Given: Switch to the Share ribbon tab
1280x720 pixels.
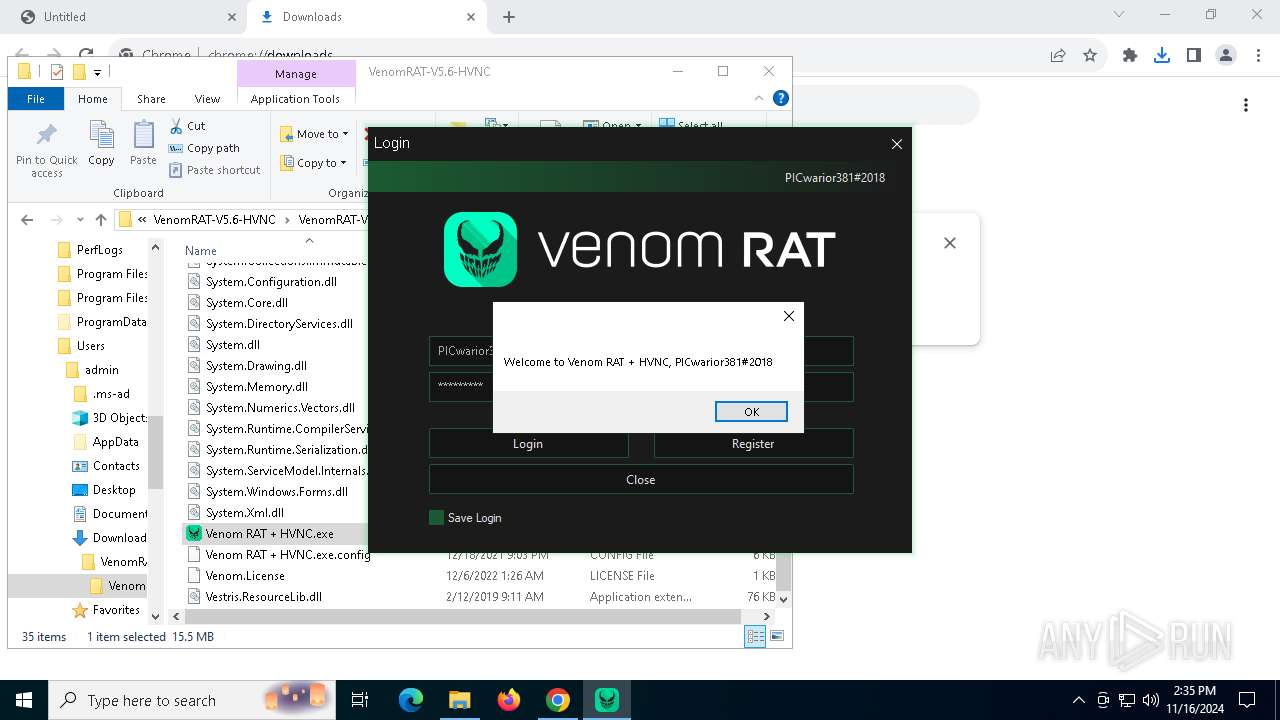Looking at the screenshot, I should click(x=151, y=99).
